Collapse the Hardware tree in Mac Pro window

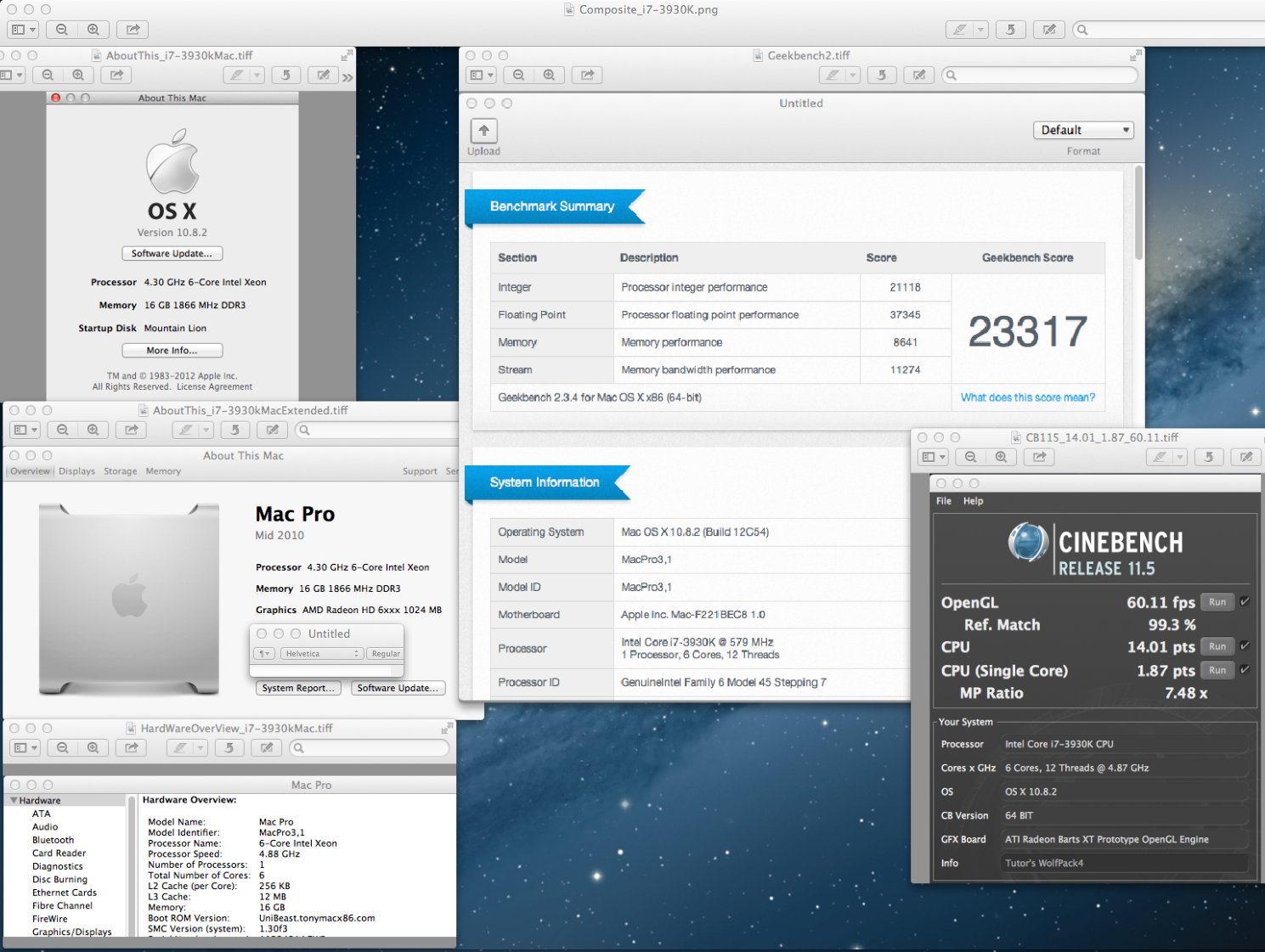(14, 800)
